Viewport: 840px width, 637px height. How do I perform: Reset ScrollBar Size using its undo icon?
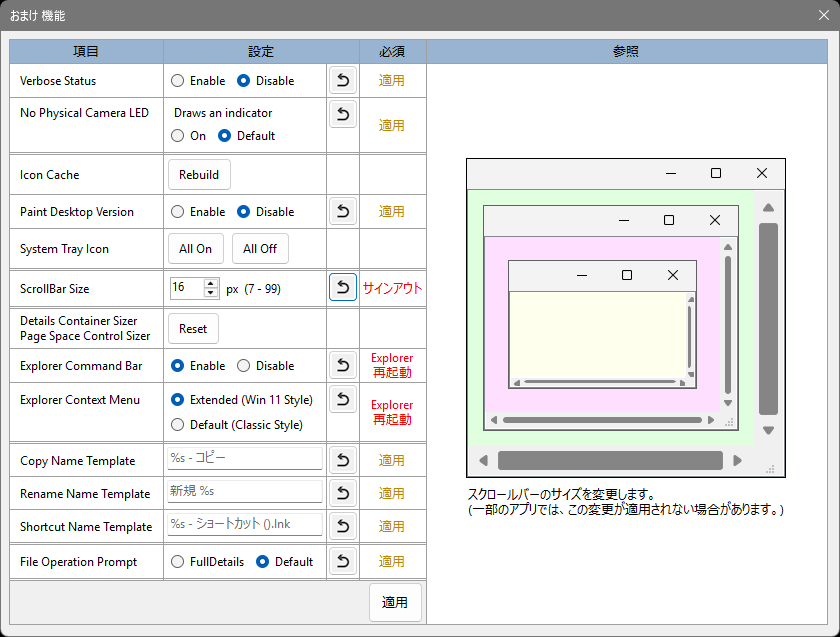(343, 287)
